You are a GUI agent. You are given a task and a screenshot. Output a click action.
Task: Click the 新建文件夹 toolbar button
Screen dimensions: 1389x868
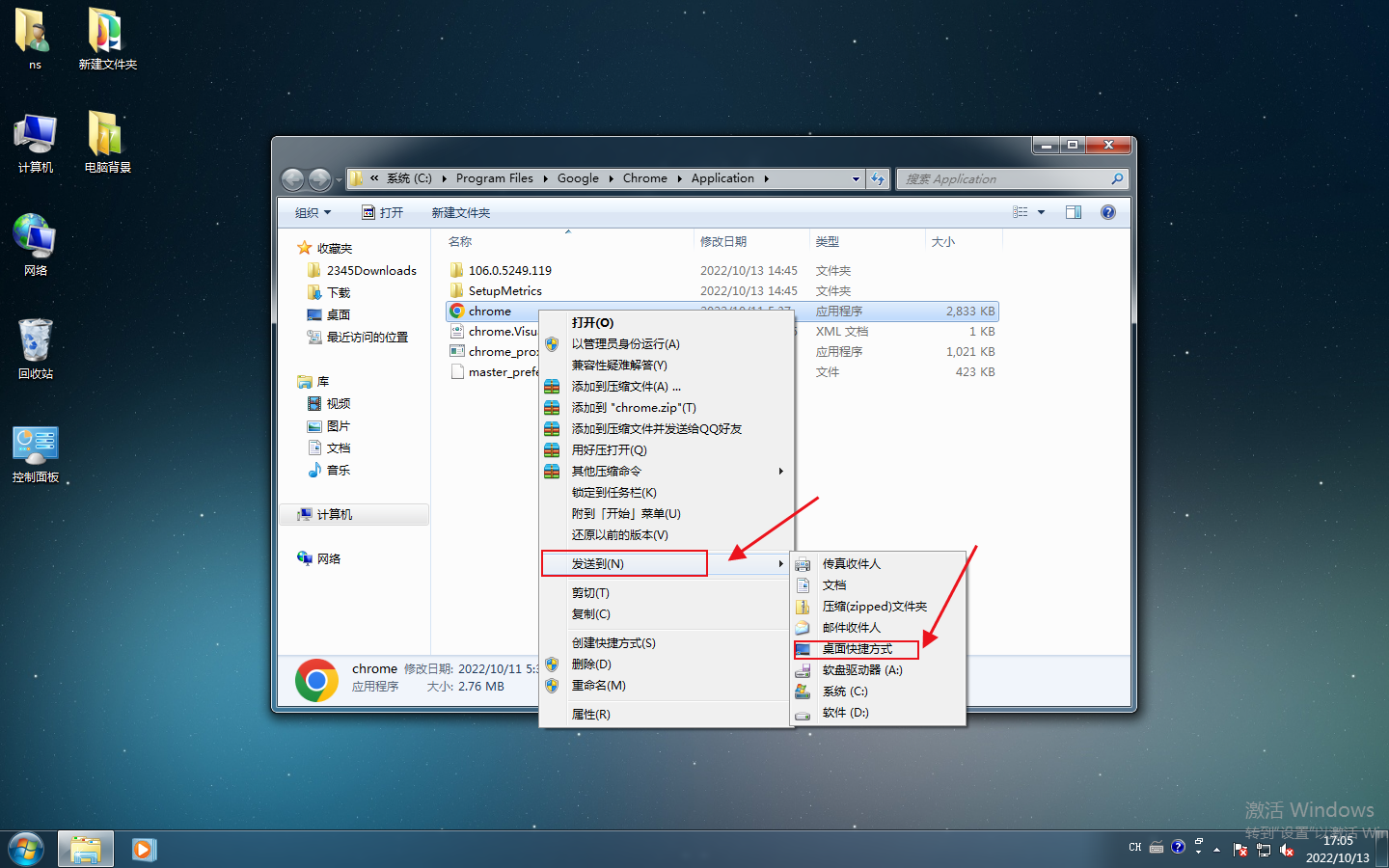pyautogui.click(x=460, y=211)
